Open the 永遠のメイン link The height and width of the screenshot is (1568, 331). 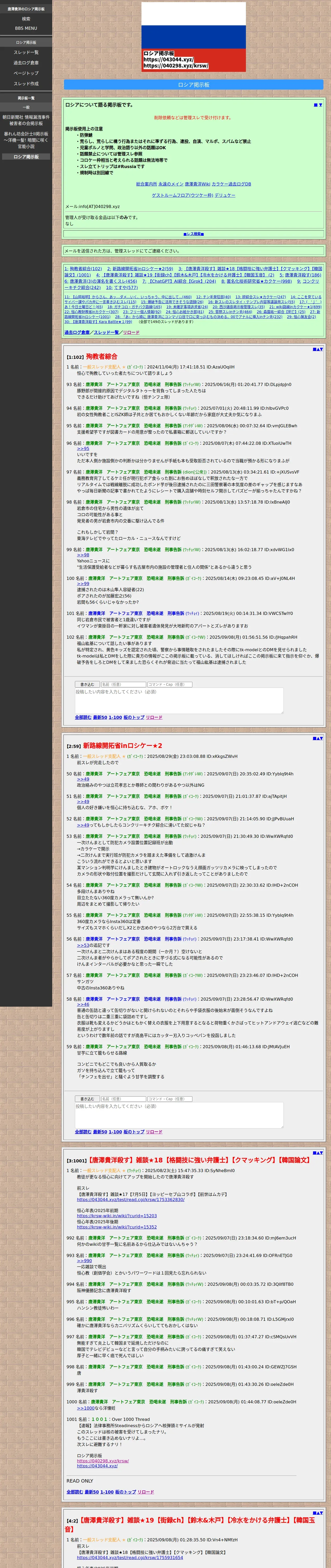[170, 184]
